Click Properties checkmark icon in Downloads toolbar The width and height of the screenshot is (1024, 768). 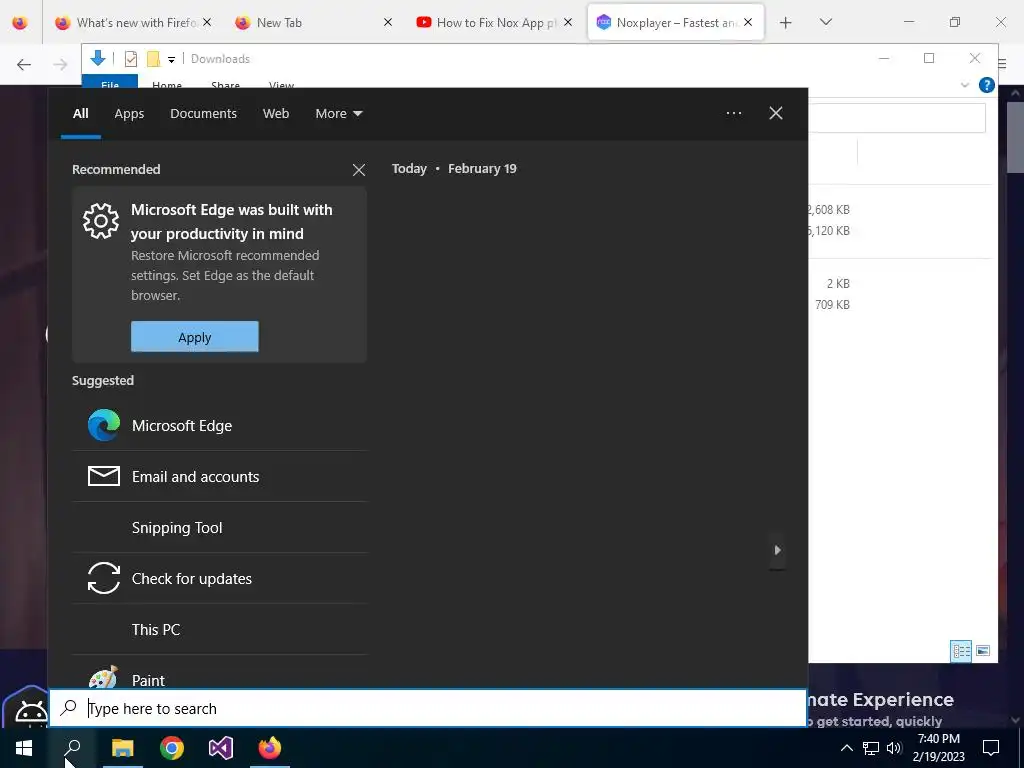tap(131, 59)
